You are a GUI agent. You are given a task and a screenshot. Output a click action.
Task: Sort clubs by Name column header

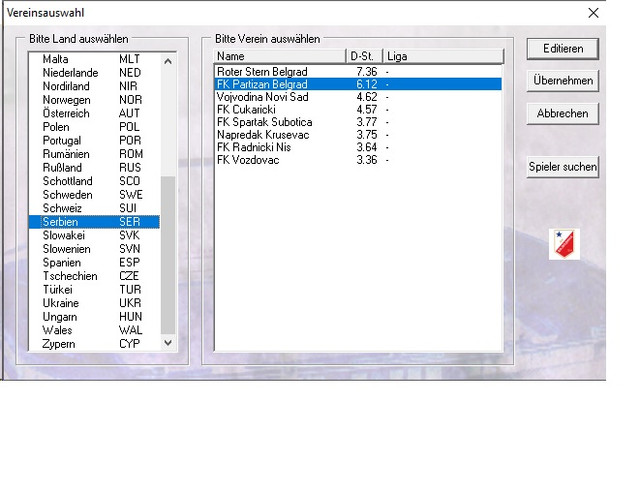coord(280,56)
